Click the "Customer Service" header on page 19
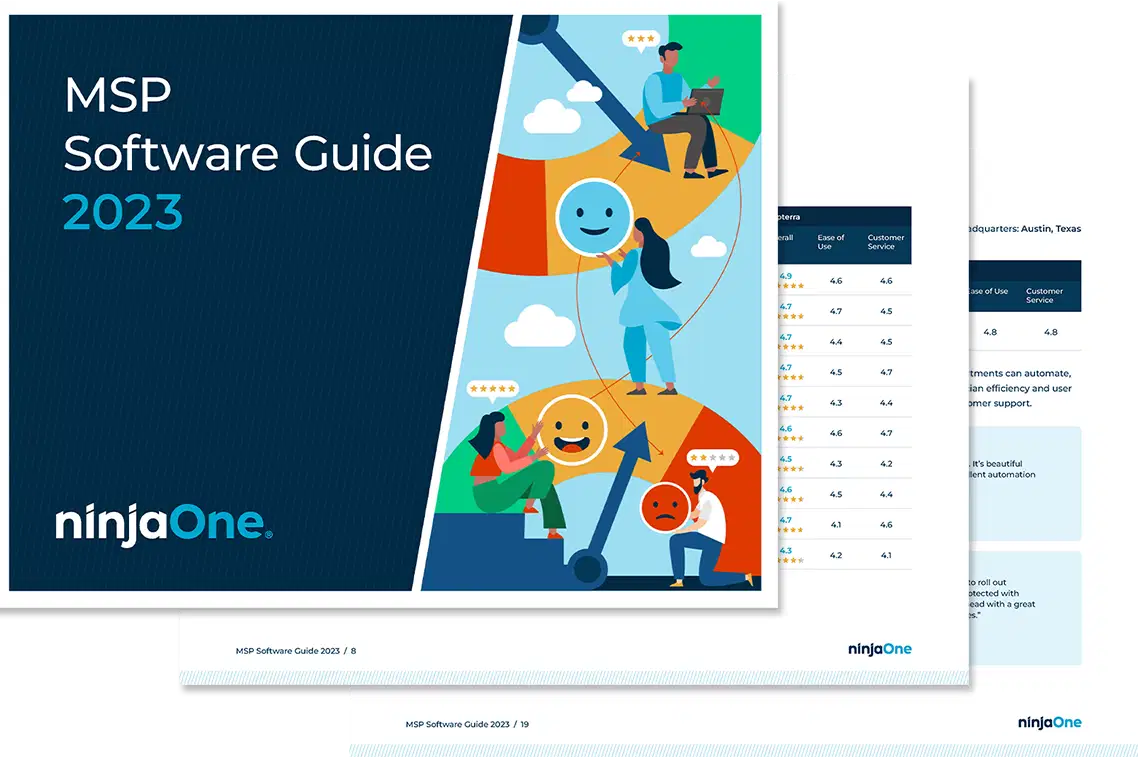 point(1044,295)
